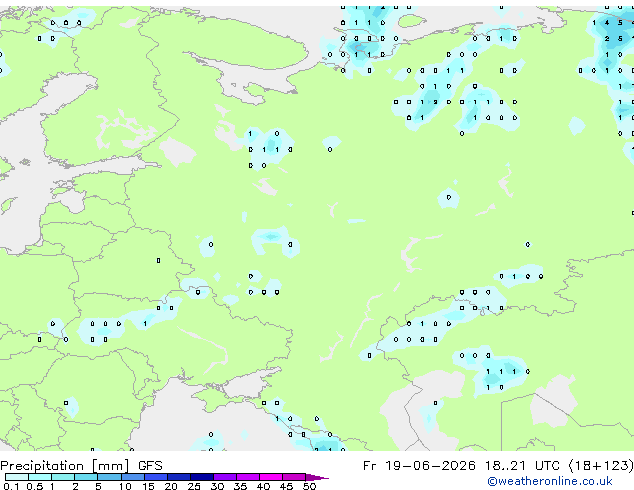
Task: Click the date '19-06-2026' in the map footer
Action: tap(430, 466)
